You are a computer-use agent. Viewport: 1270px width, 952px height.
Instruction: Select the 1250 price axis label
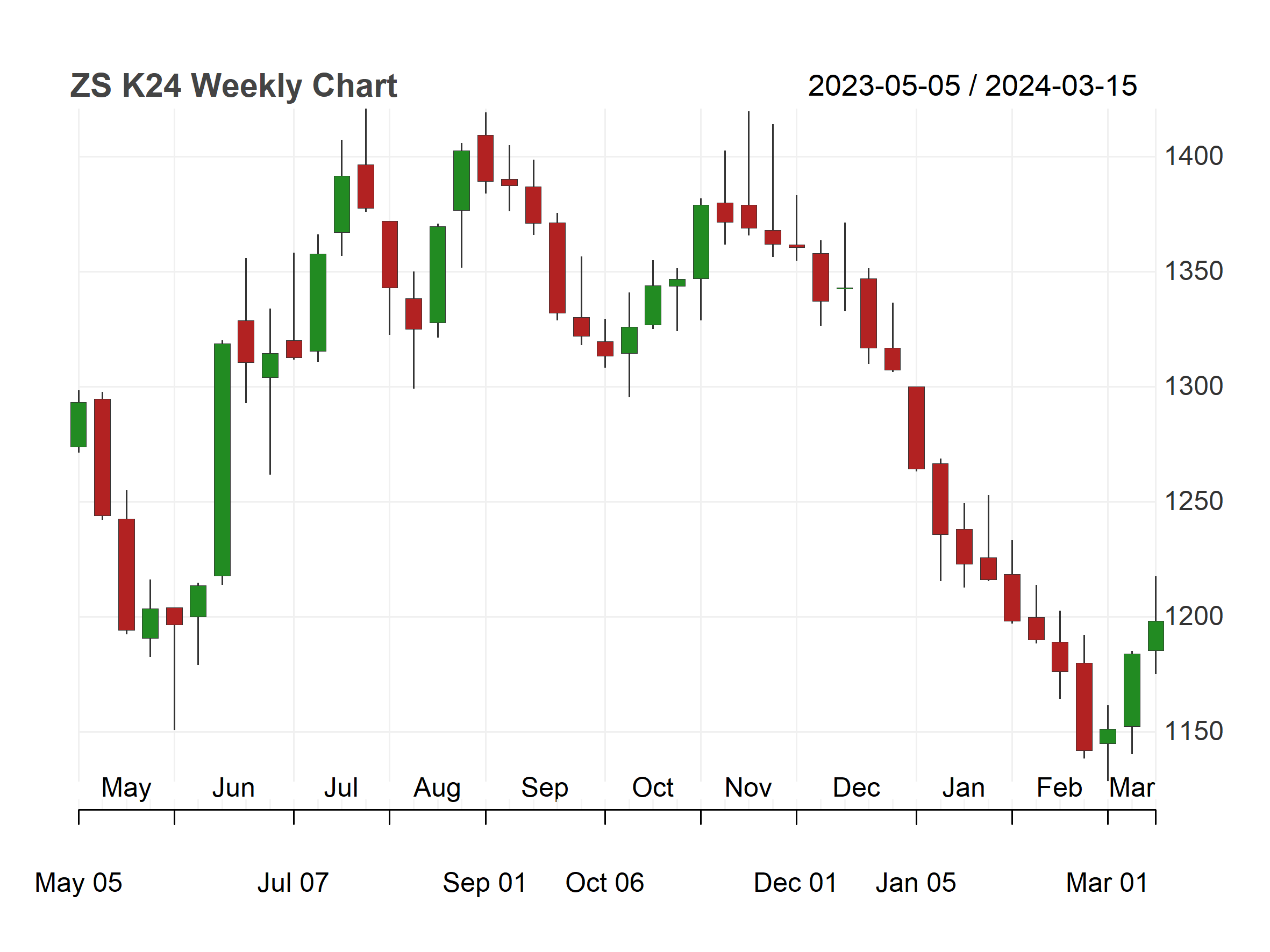[1194, 502]
